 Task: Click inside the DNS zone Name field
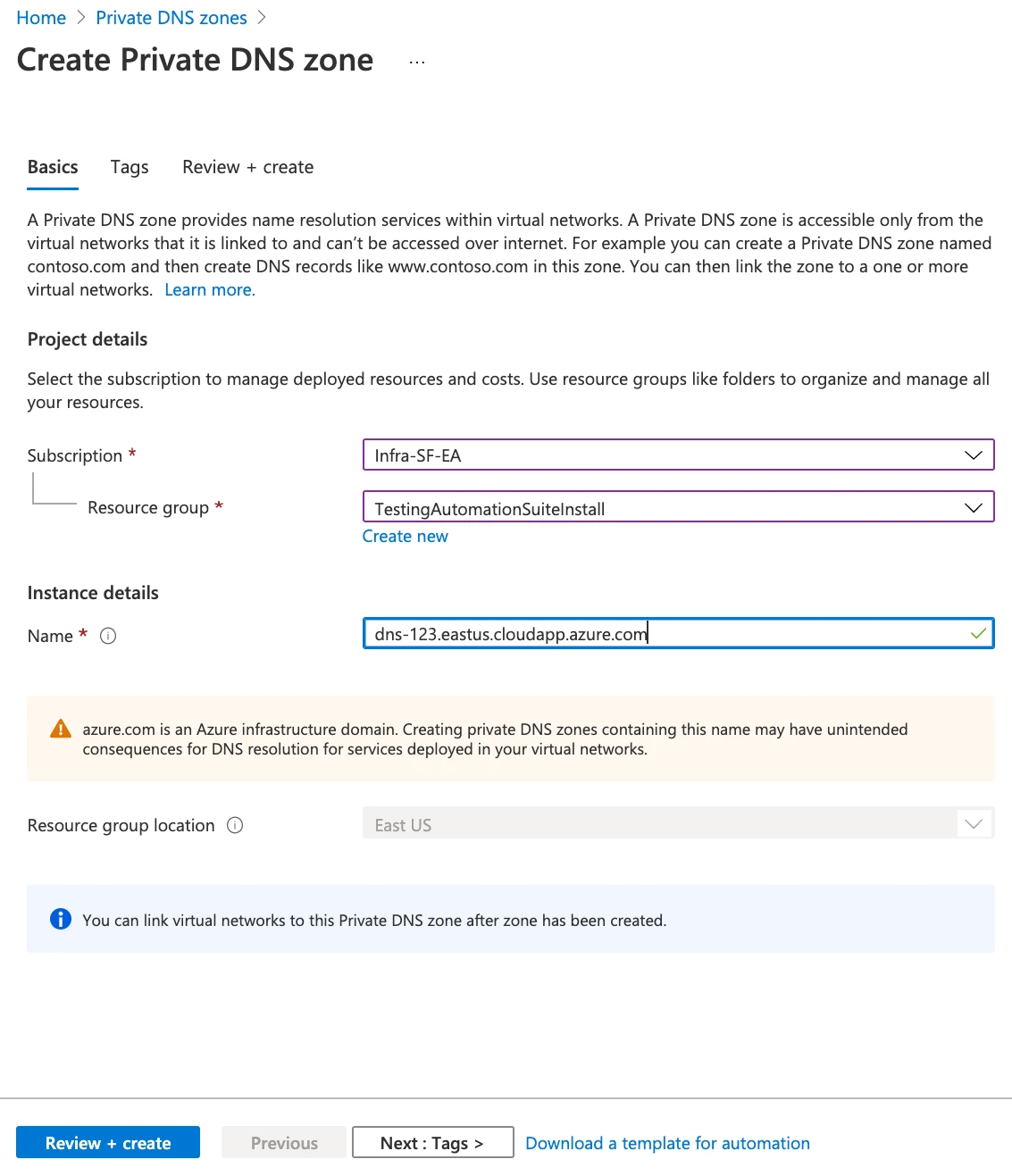pyautogui.click(x=678, y=633)
